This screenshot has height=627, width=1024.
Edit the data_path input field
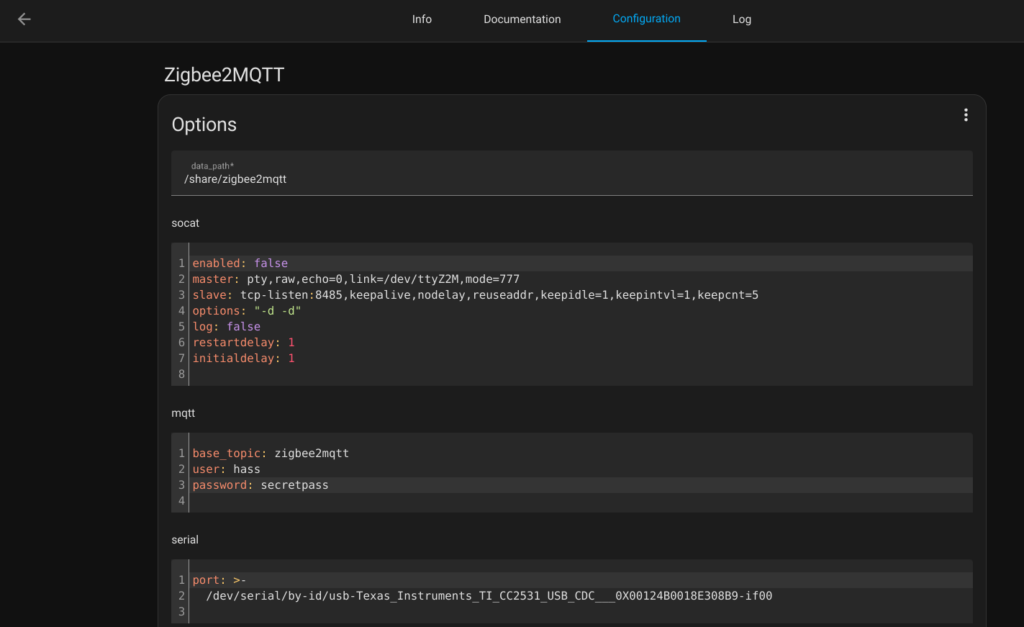coord(571,173)
